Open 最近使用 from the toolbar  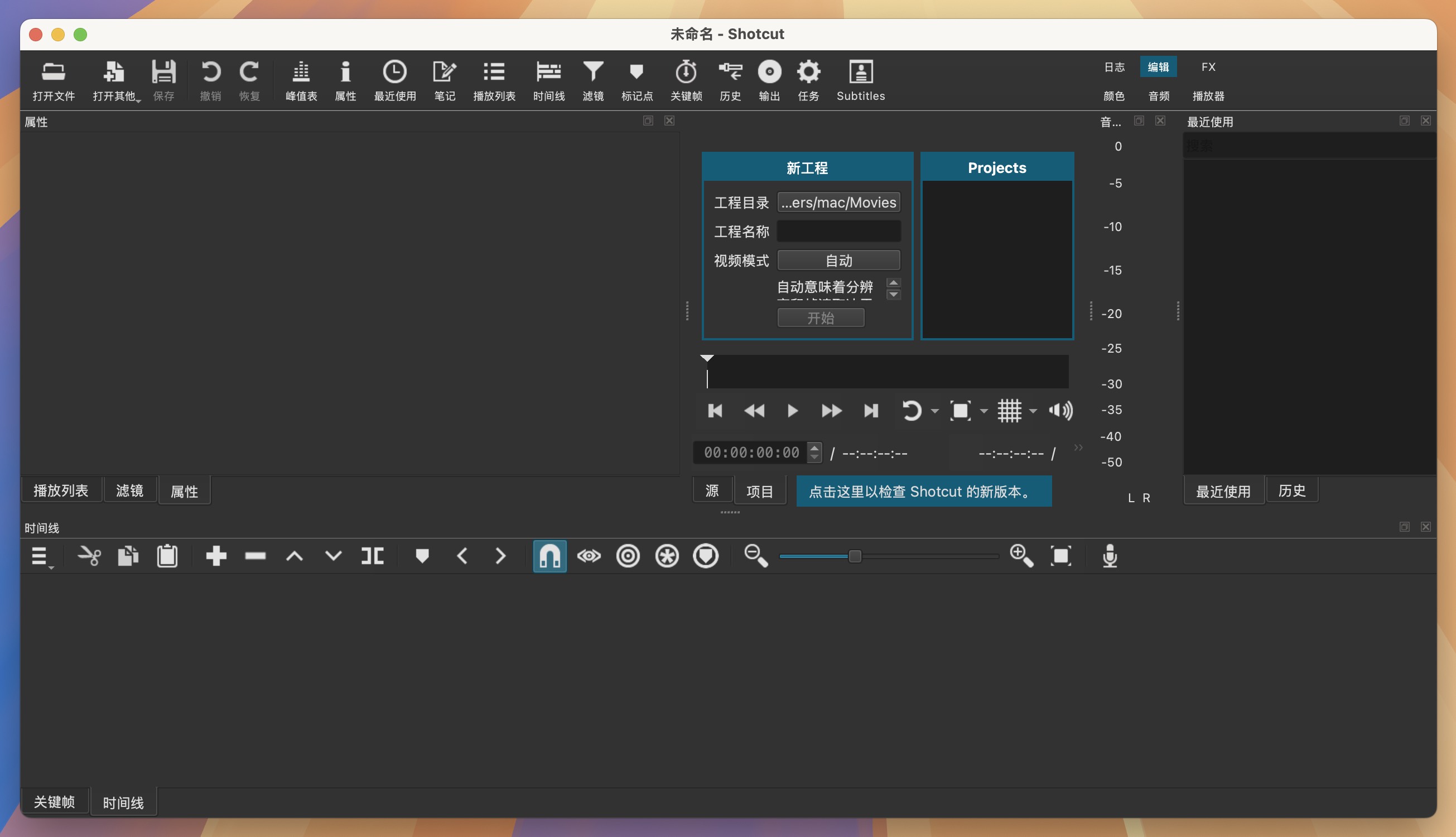point(395,80)
